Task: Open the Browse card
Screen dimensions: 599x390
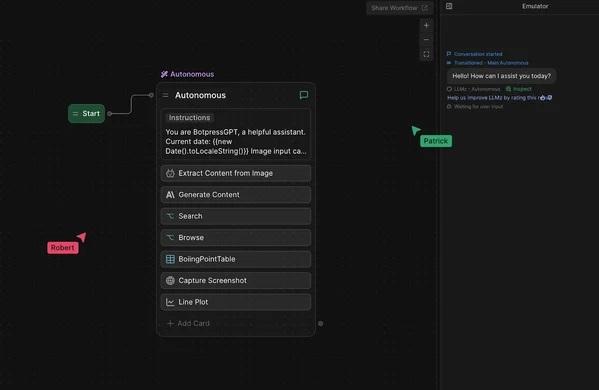Action: tap(236, 238)
